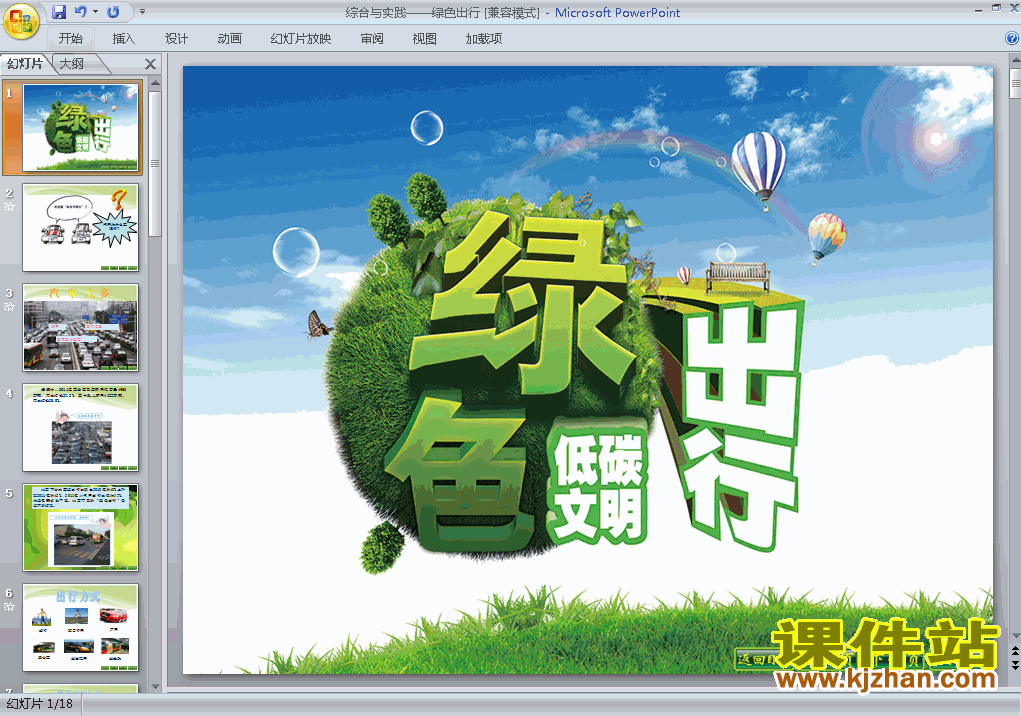1021x716 pixels.
Task: Click the 绿 character on the slide
Action: click(523, 303)
